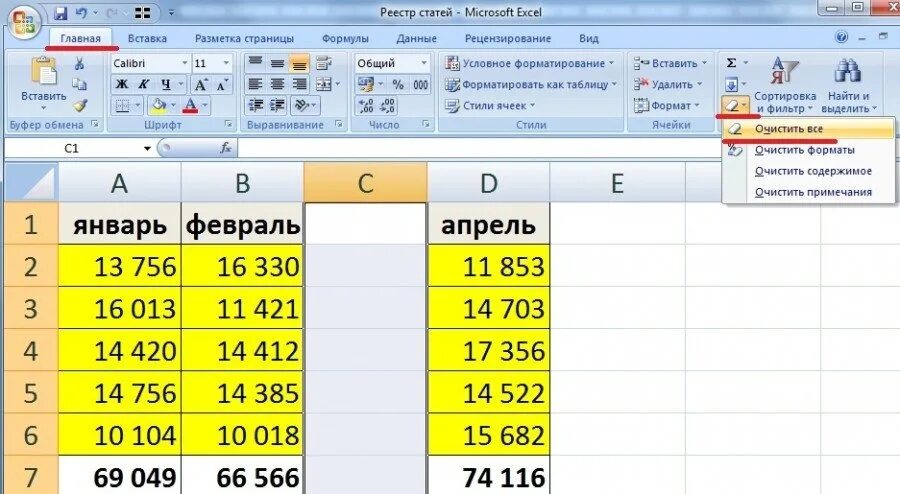Insert a function with the fx button
This screenshot has height=494, width=900.
pyautogui.click(x=226, y=148)
